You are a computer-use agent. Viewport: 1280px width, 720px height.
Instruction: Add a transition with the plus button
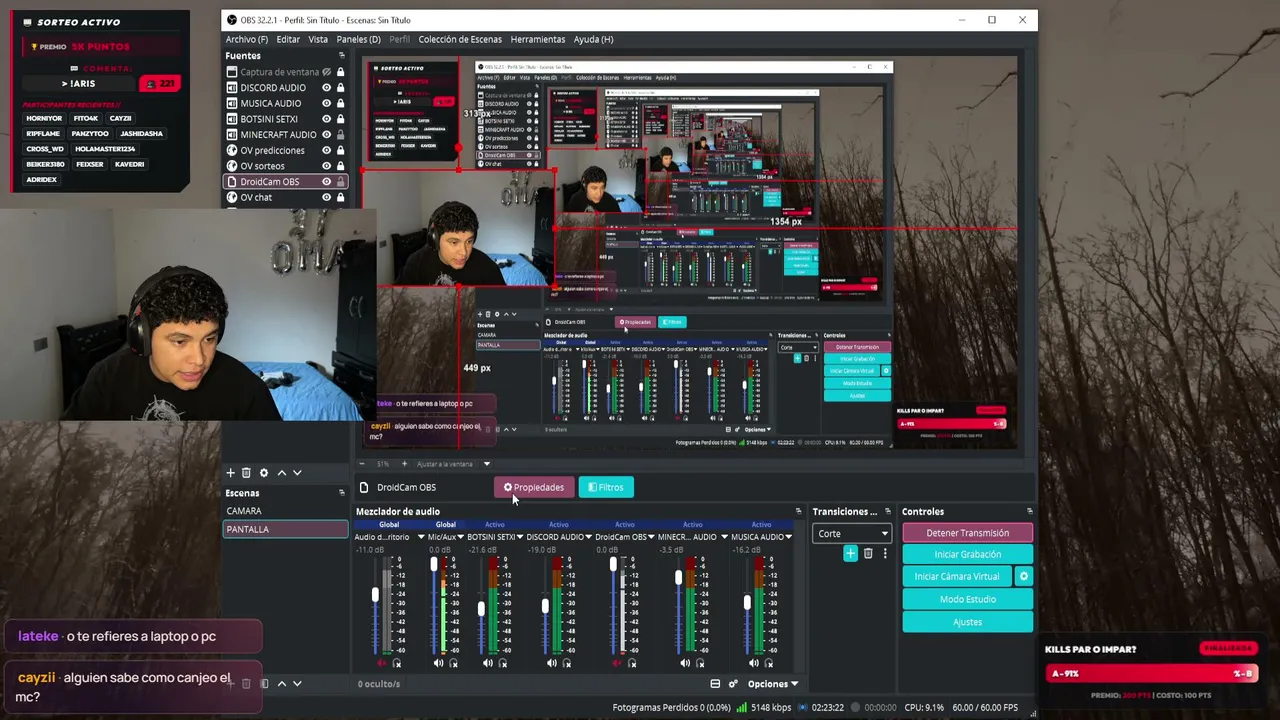coord(850,553)
